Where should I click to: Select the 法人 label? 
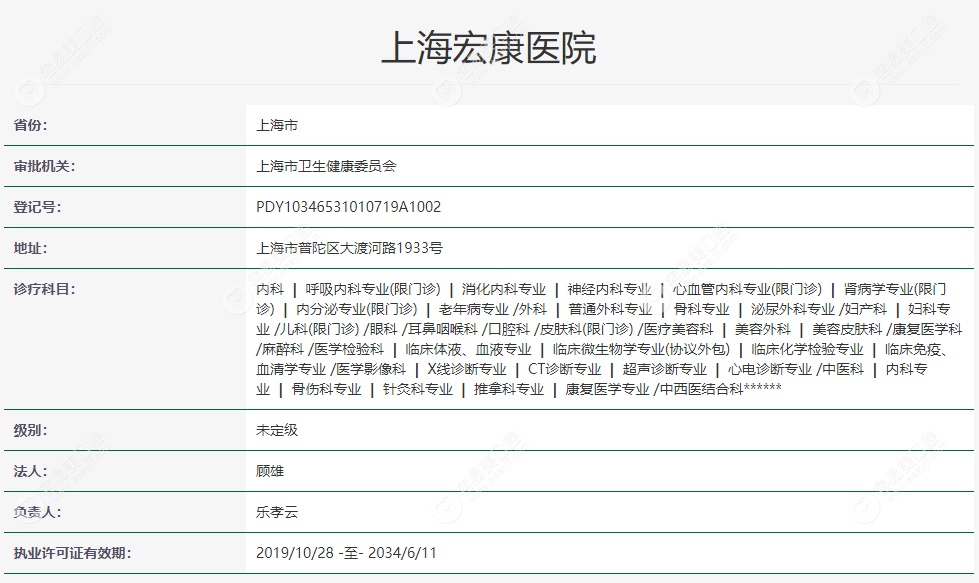[x=31, y=471]
